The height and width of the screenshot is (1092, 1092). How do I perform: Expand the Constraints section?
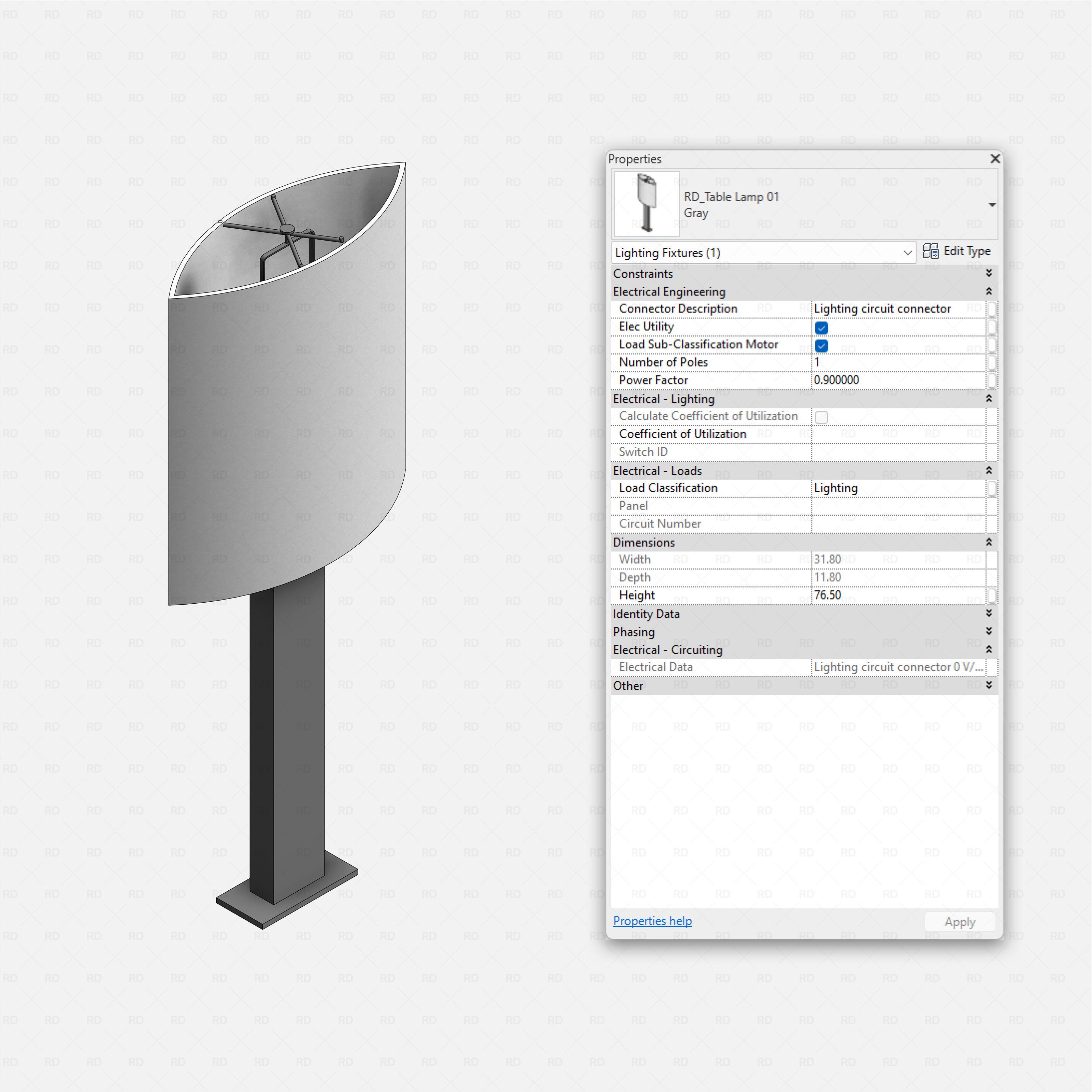[x=989, y=273]
